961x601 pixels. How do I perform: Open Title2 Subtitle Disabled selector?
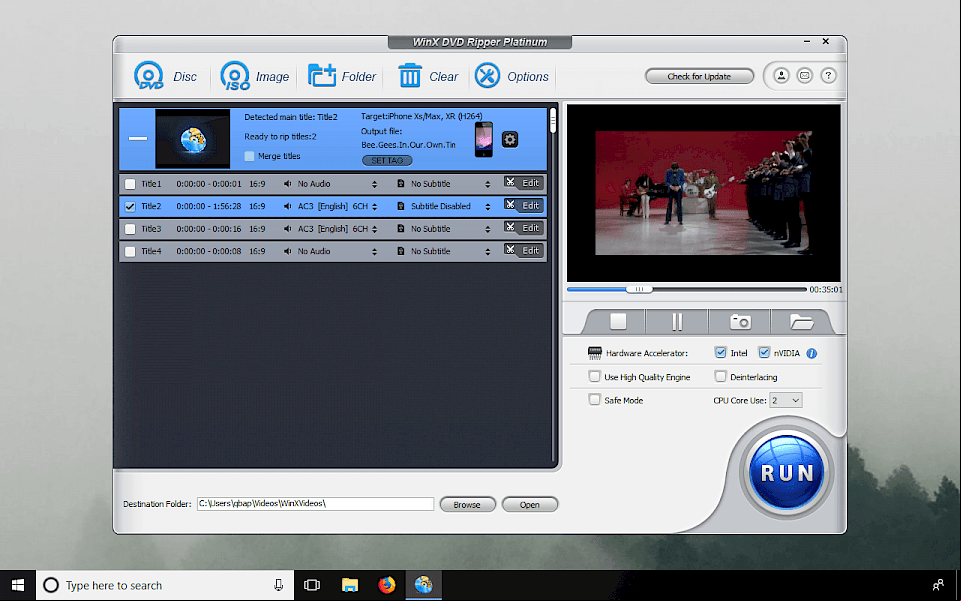pyautogui.click(x=487, y=206)
